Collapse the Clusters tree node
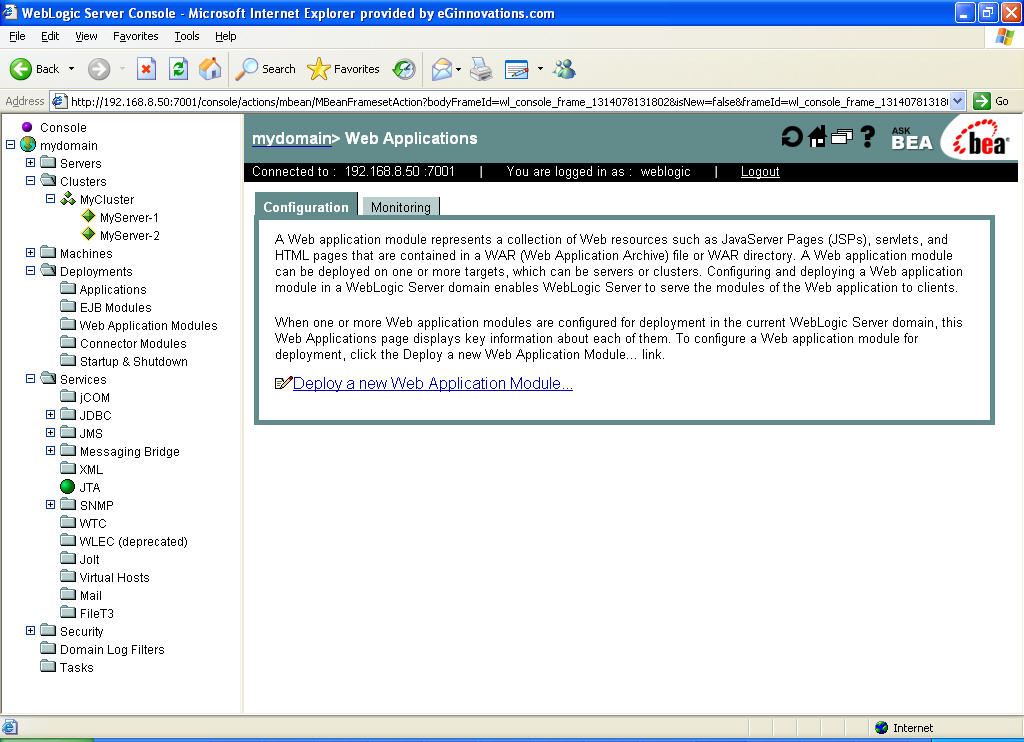 (x=30, y=180)
